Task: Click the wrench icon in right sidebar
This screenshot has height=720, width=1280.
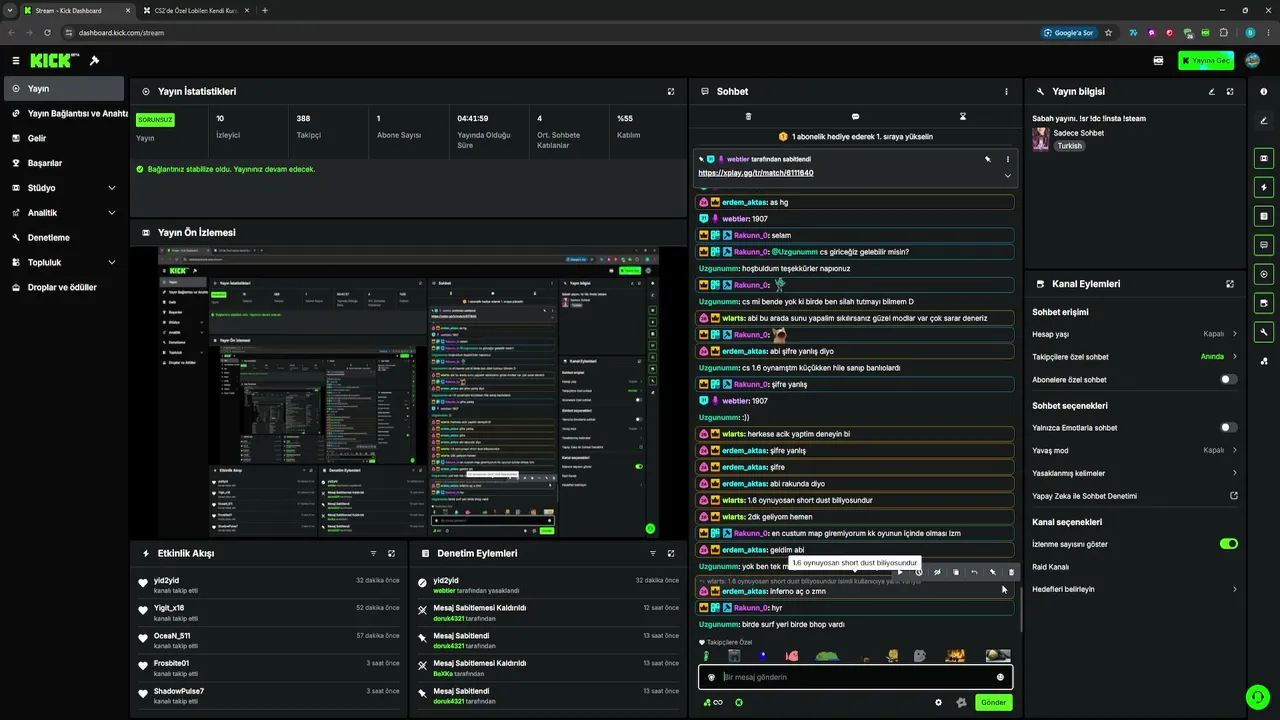Action: pyautogui.click(x=1264, y=332)
